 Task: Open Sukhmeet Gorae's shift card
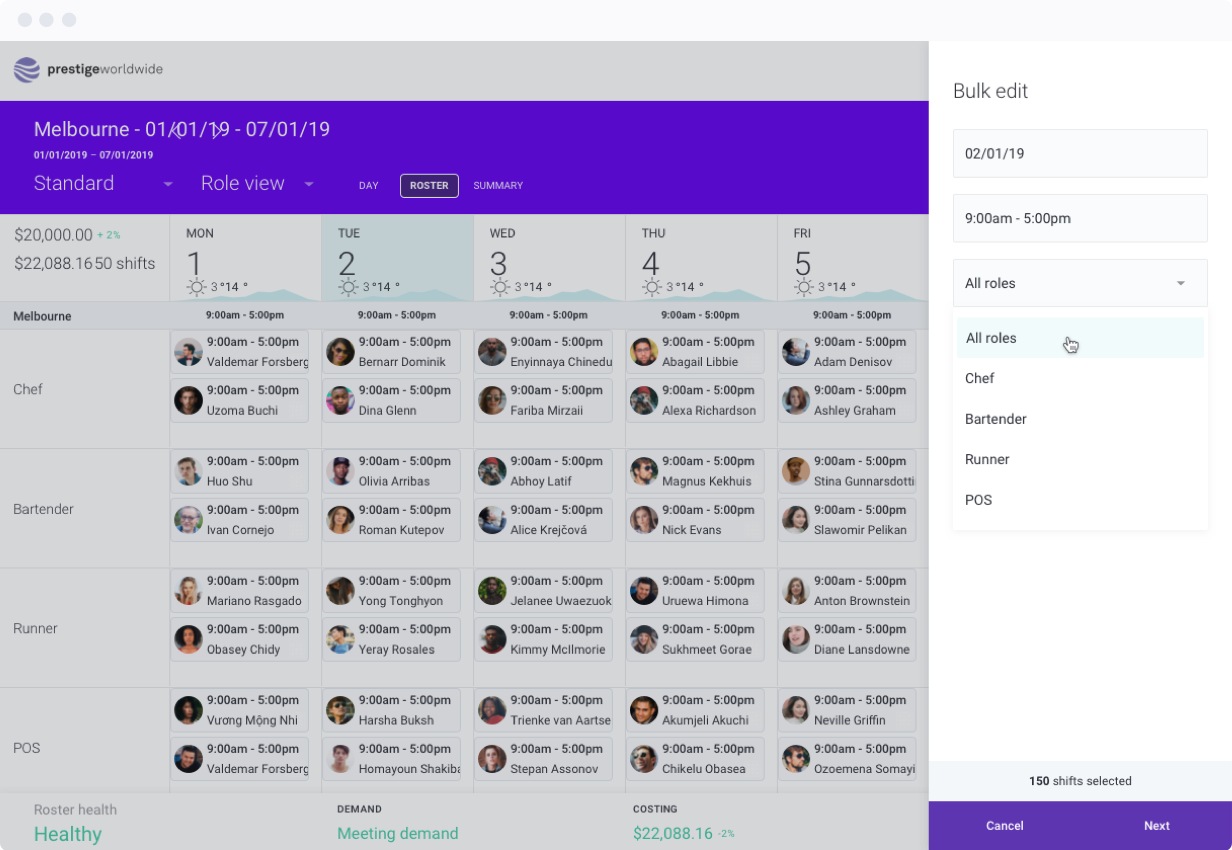696,640
